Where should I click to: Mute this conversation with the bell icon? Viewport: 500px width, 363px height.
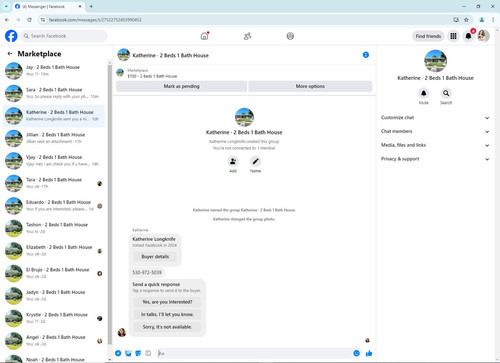click(x=424, y=93)
